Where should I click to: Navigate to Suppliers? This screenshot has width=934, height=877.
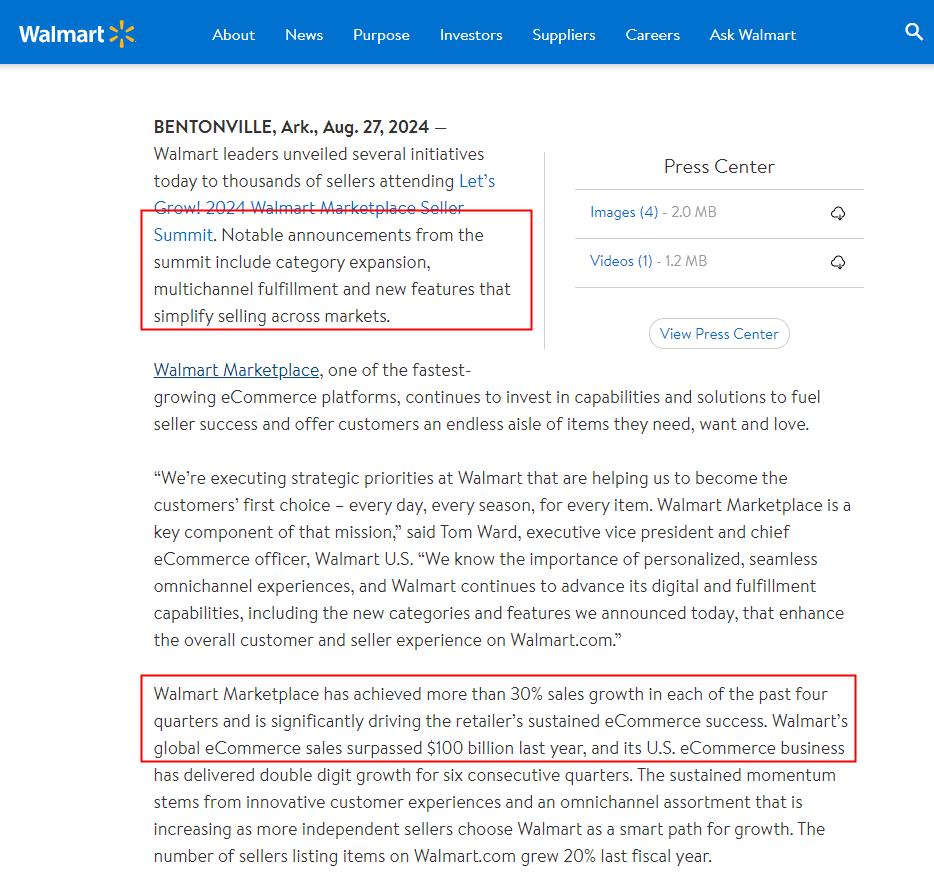click(564, 34)
